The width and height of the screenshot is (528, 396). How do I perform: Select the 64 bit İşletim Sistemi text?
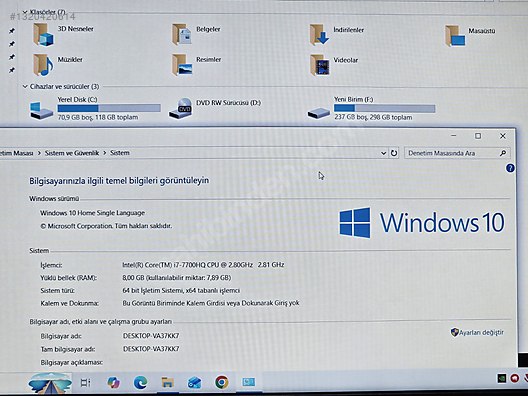click(181, 291)
